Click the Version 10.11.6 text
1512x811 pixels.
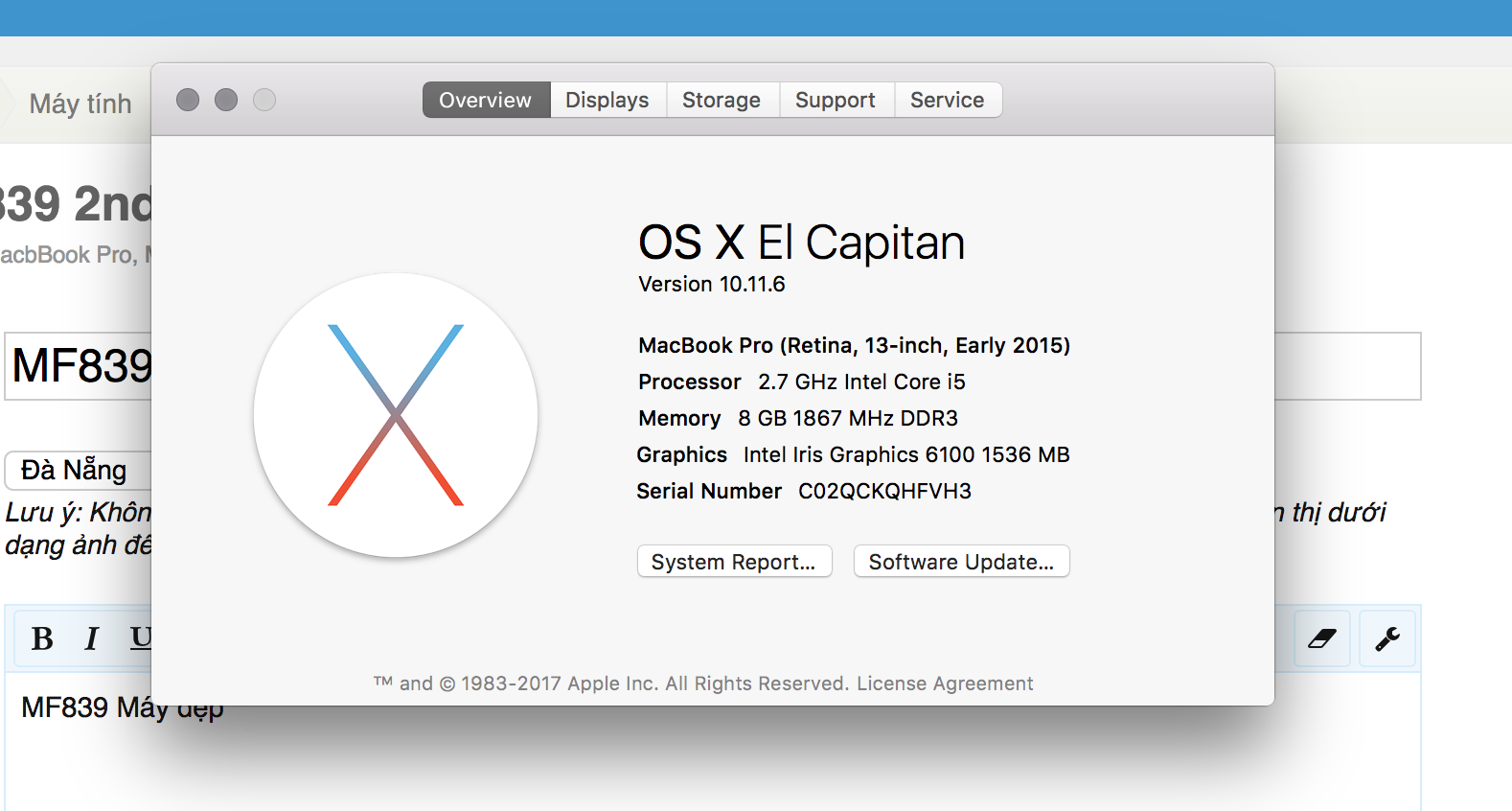pyautogui.click(x=712, y=284)
